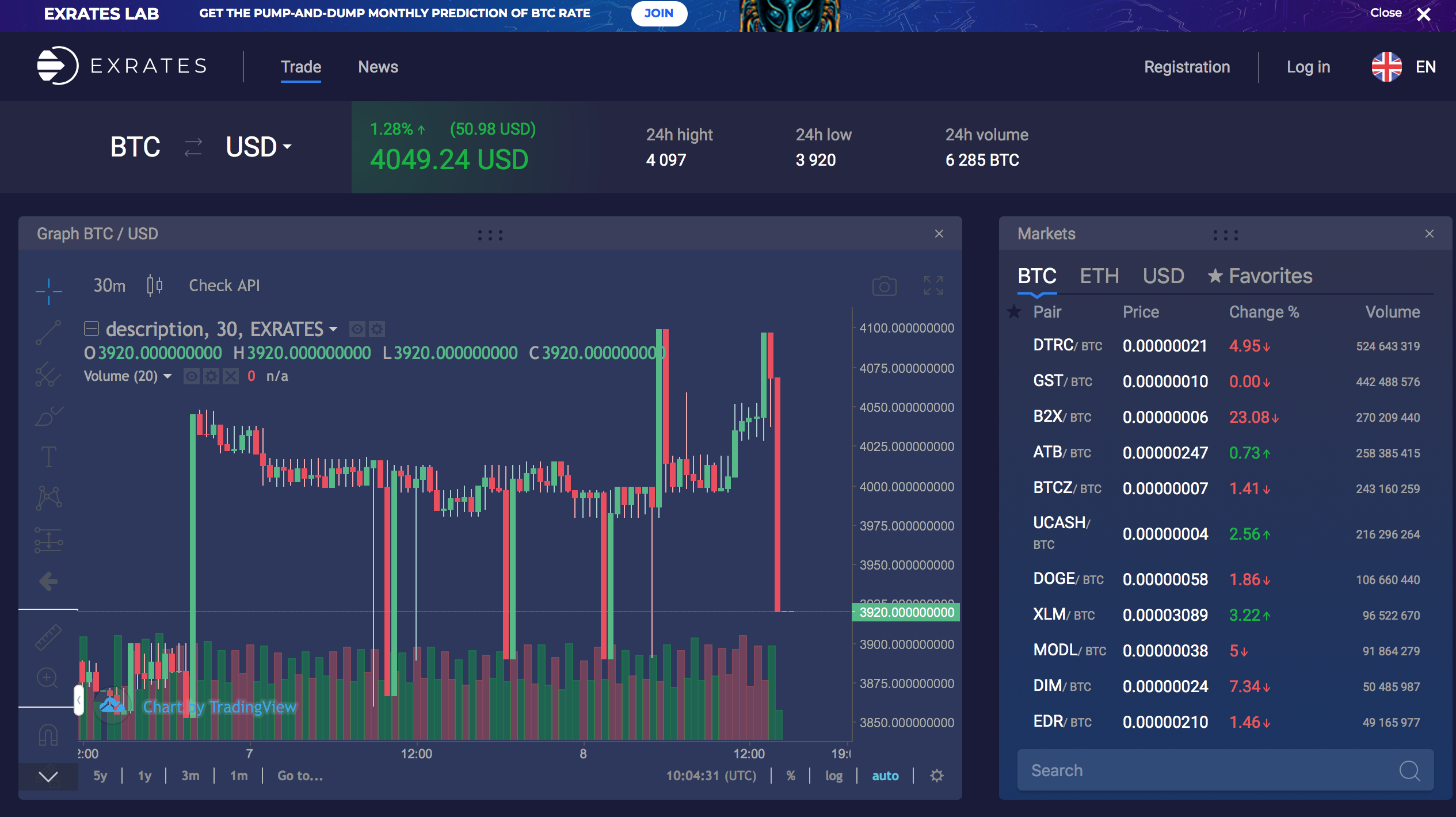Viewport: 1456px width, 817px height.
Task: Take a chart snapshot with camera icon
Action: pos(884,286)
